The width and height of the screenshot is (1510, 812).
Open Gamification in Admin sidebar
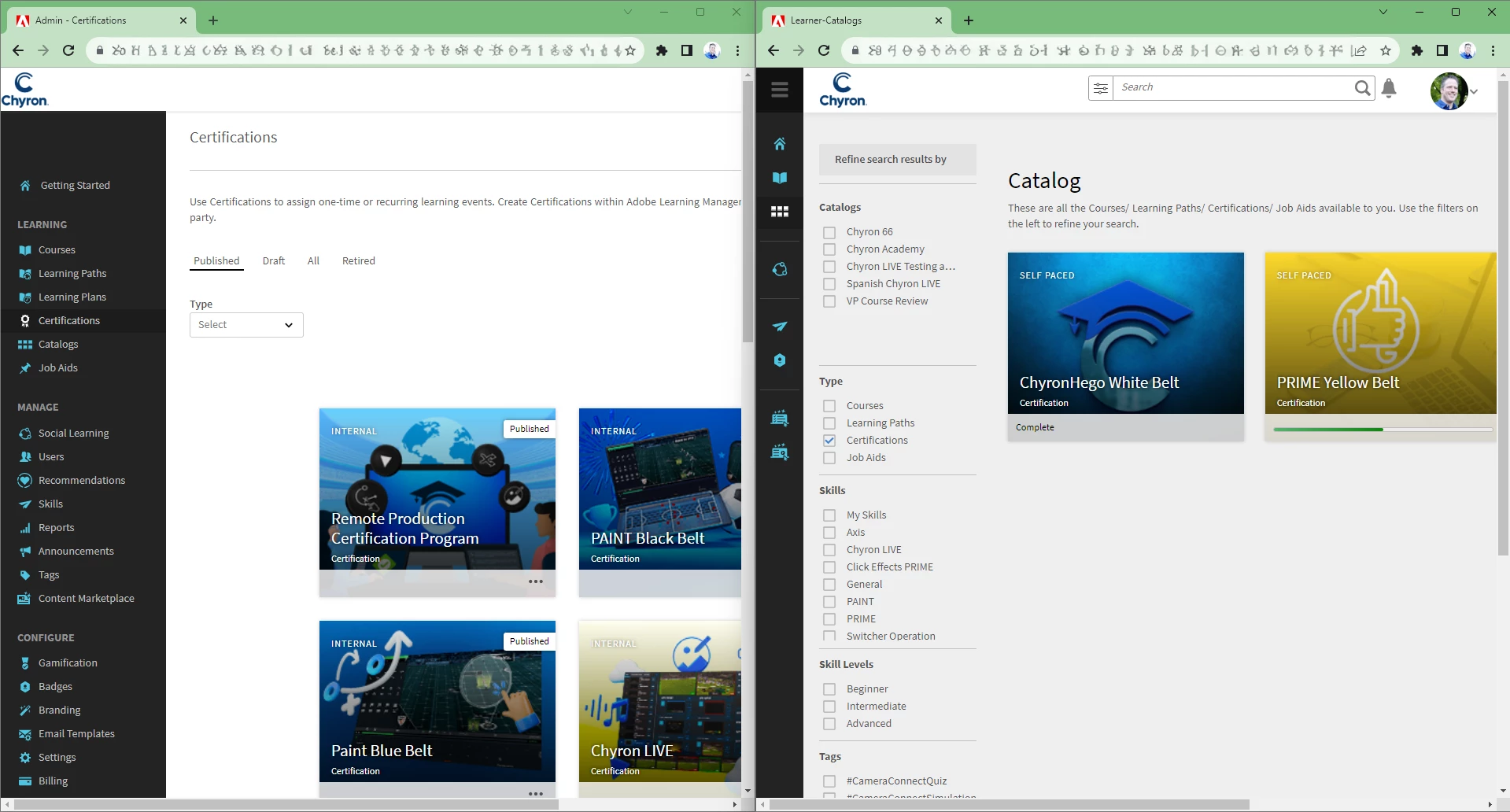68,663
